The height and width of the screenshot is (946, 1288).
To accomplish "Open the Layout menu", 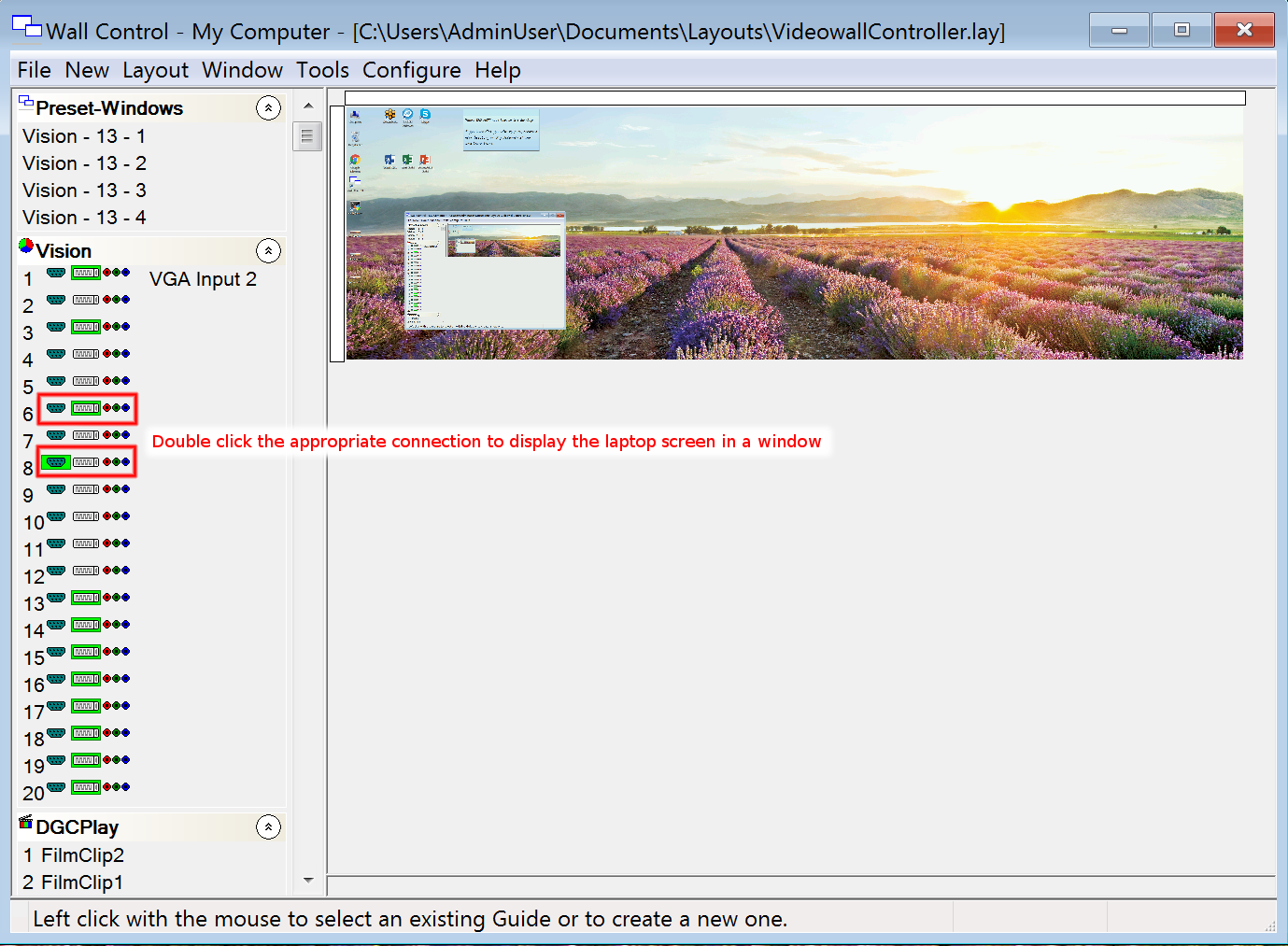I will pyautogui.click(x=155, y=70).
